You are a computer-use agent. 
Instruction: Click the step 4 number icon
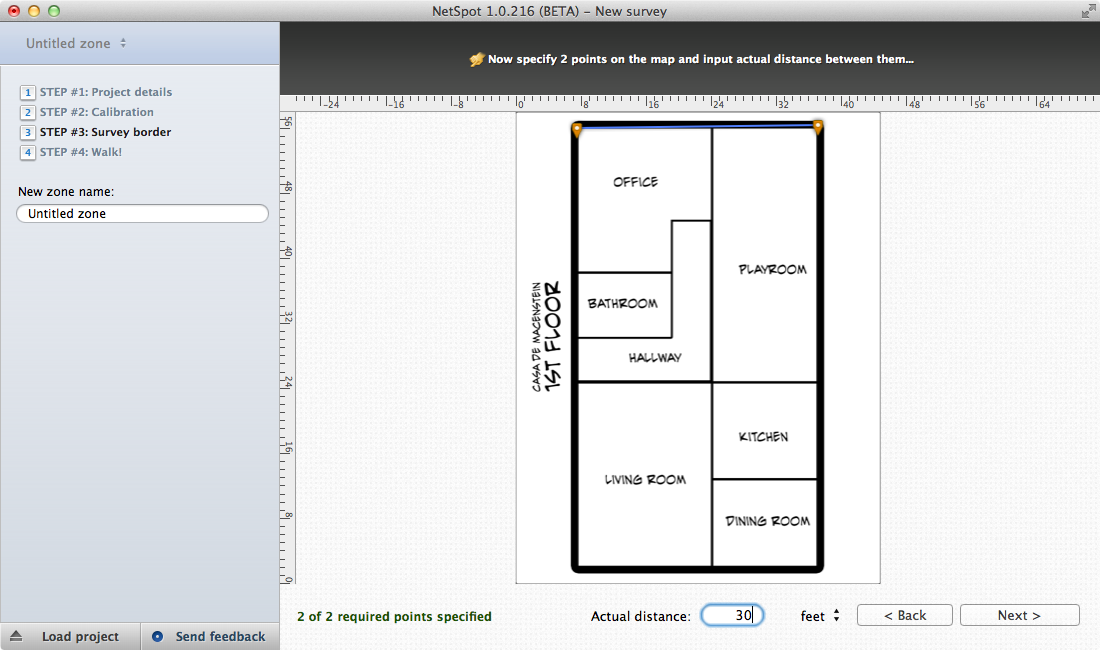point(28,152)
